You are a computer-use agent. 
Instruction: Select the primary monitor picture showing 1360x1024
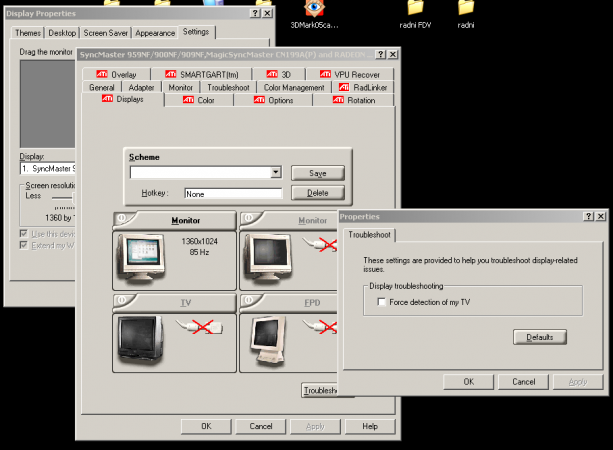click(x=142, y=258)
